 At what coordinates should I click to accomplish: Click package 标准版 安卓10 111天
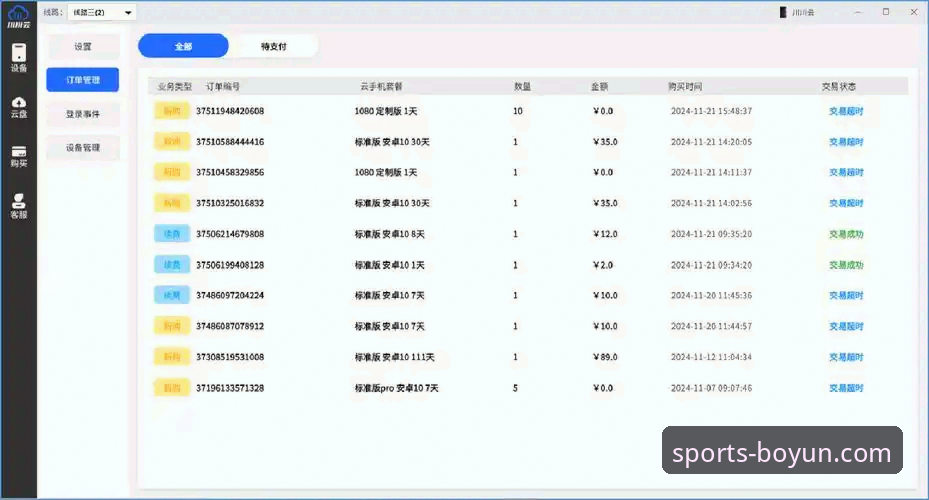tap(395, 357)
